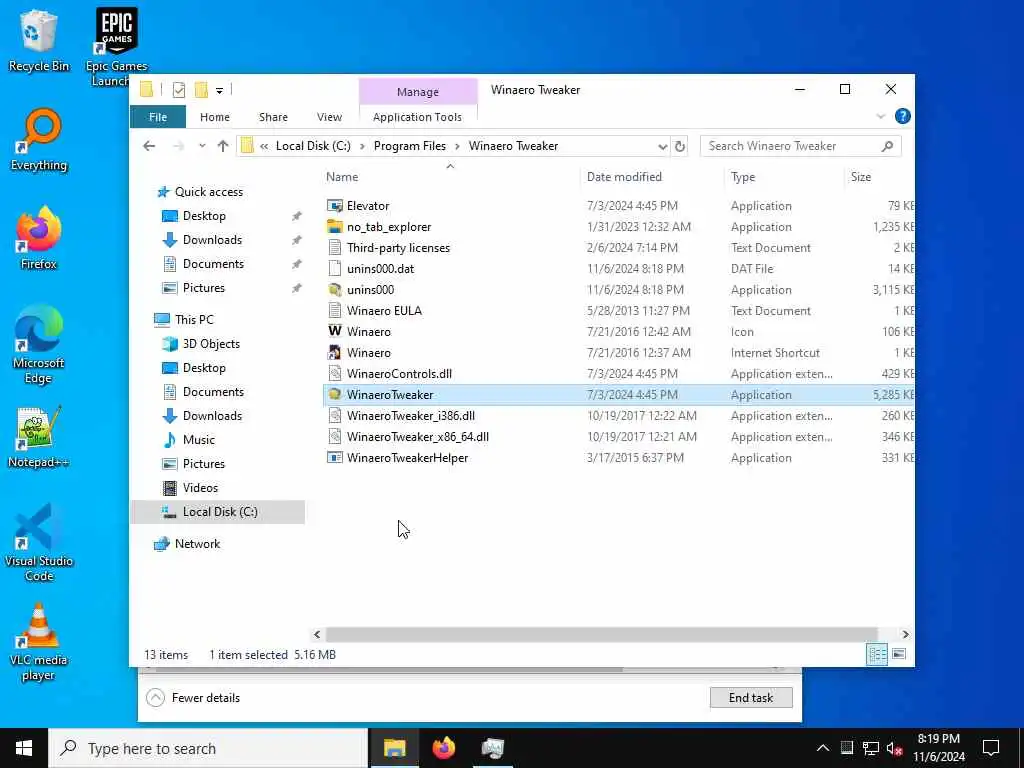Open Visual Studio Code desktop shortcut
Image resolution: width=1024 pixels, height=768 pixels.
[38, 542]
